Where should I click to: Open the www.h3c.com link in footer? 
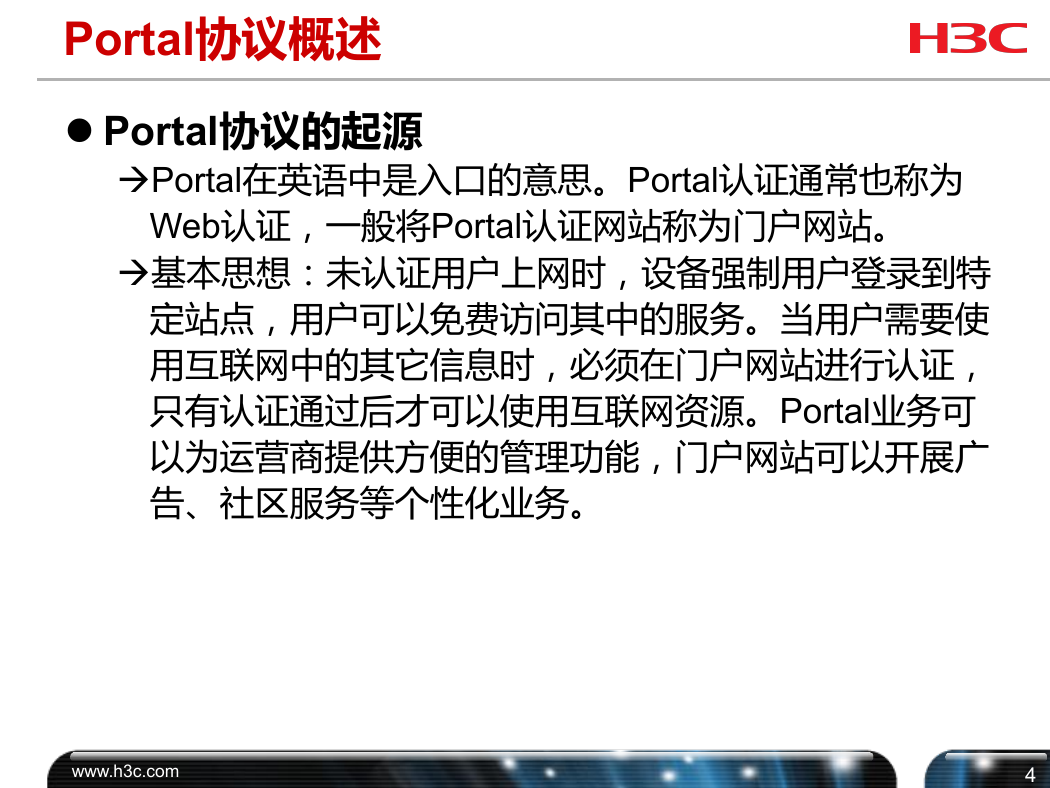point(125,771)
